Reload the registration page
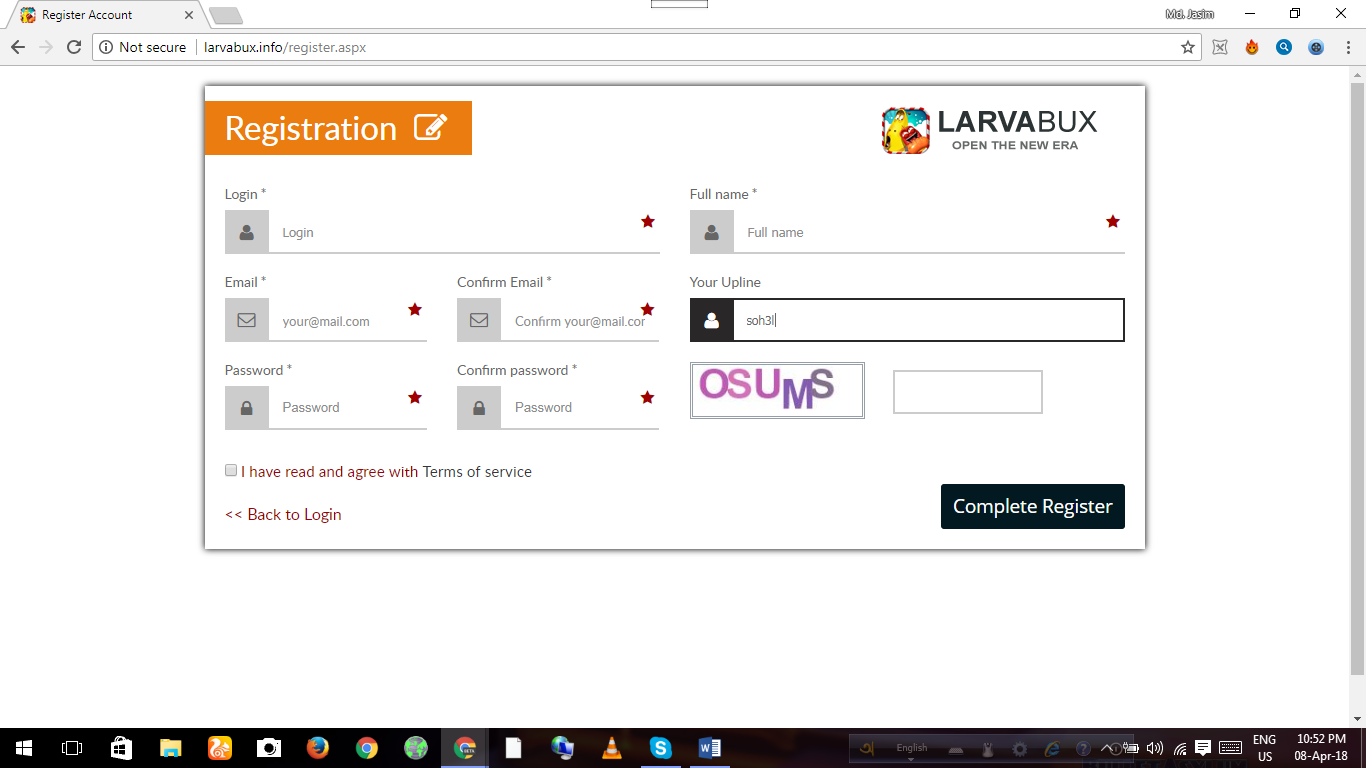The width and height of the screenshot is (1366, 768). tap(73, 47)
